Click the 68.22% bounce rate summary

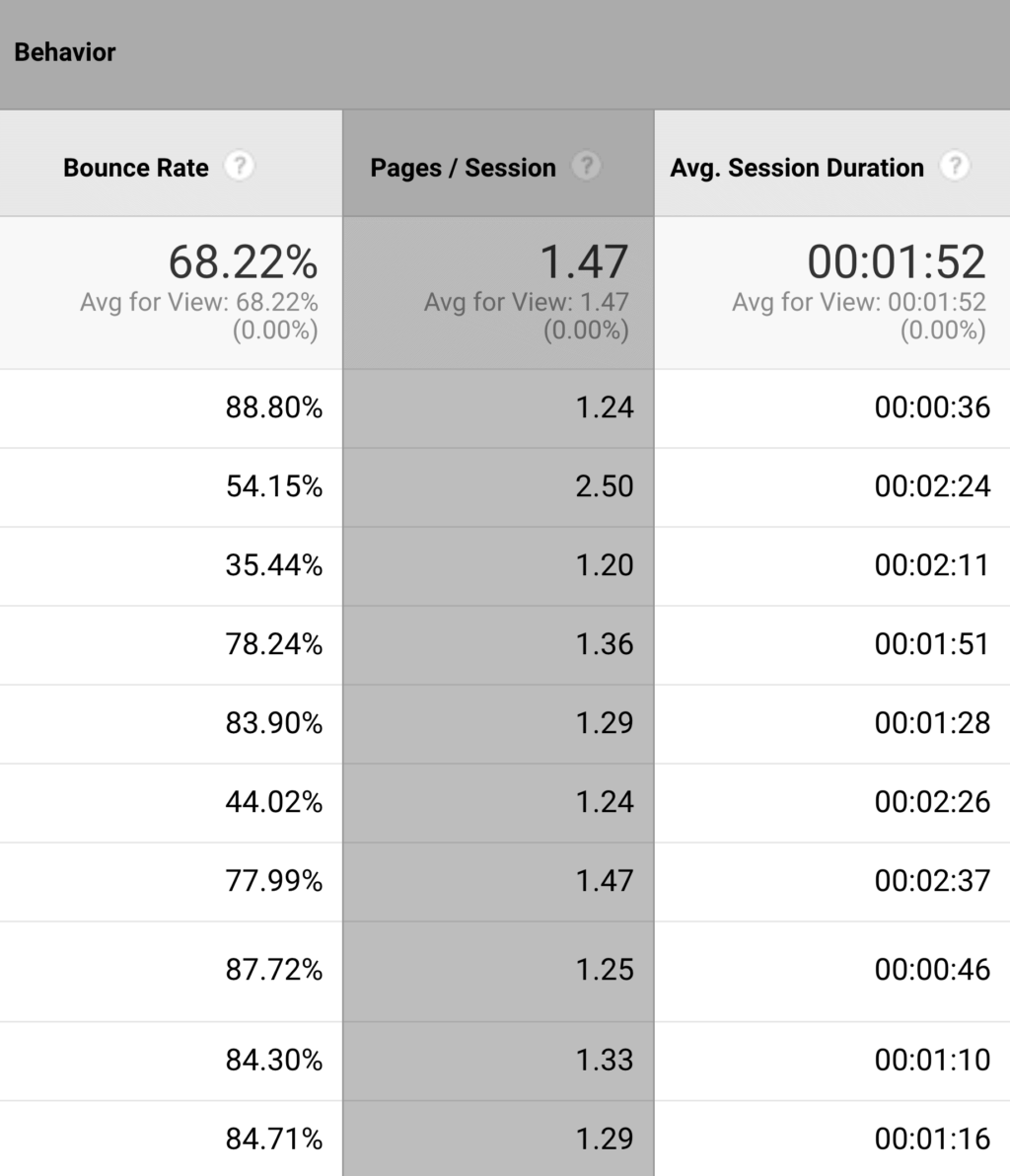(243, 262)
